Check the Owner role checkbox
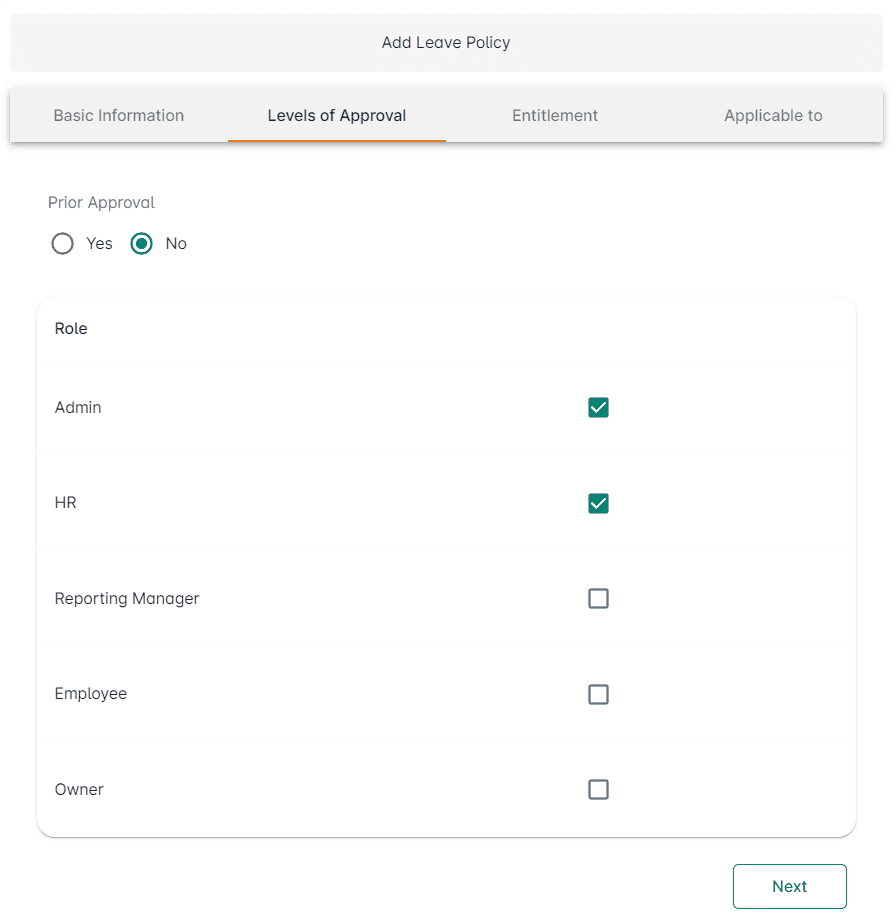This screenshot has height=915, width=896. click(x=598, y=789)
